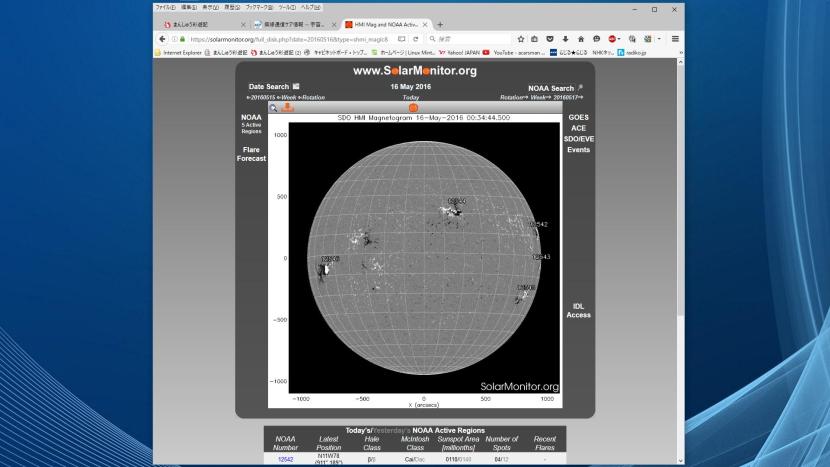Go to previous day 20160515 link
The height and width of the screenshot is (467, 830).
click(x=260, y=97)
